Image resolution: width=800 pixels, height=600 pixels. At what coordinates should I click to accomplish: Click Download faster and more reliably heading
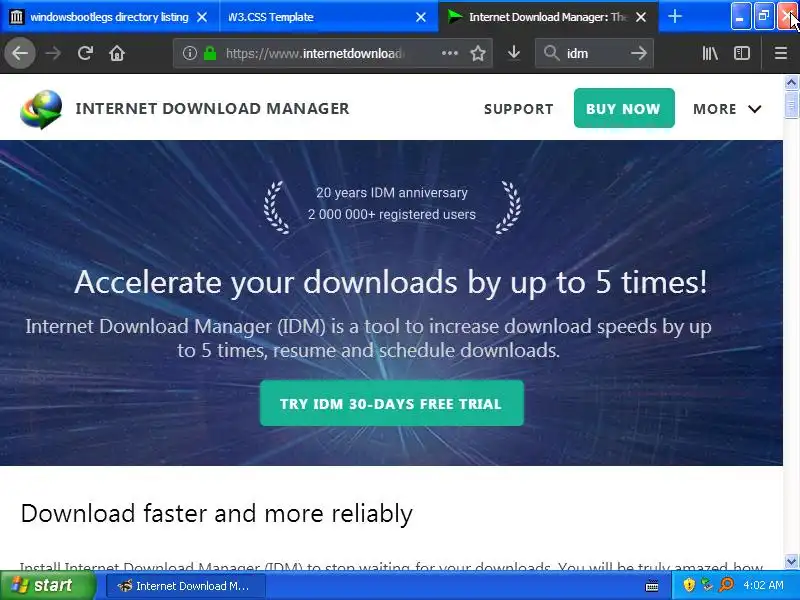pos(216,513)
